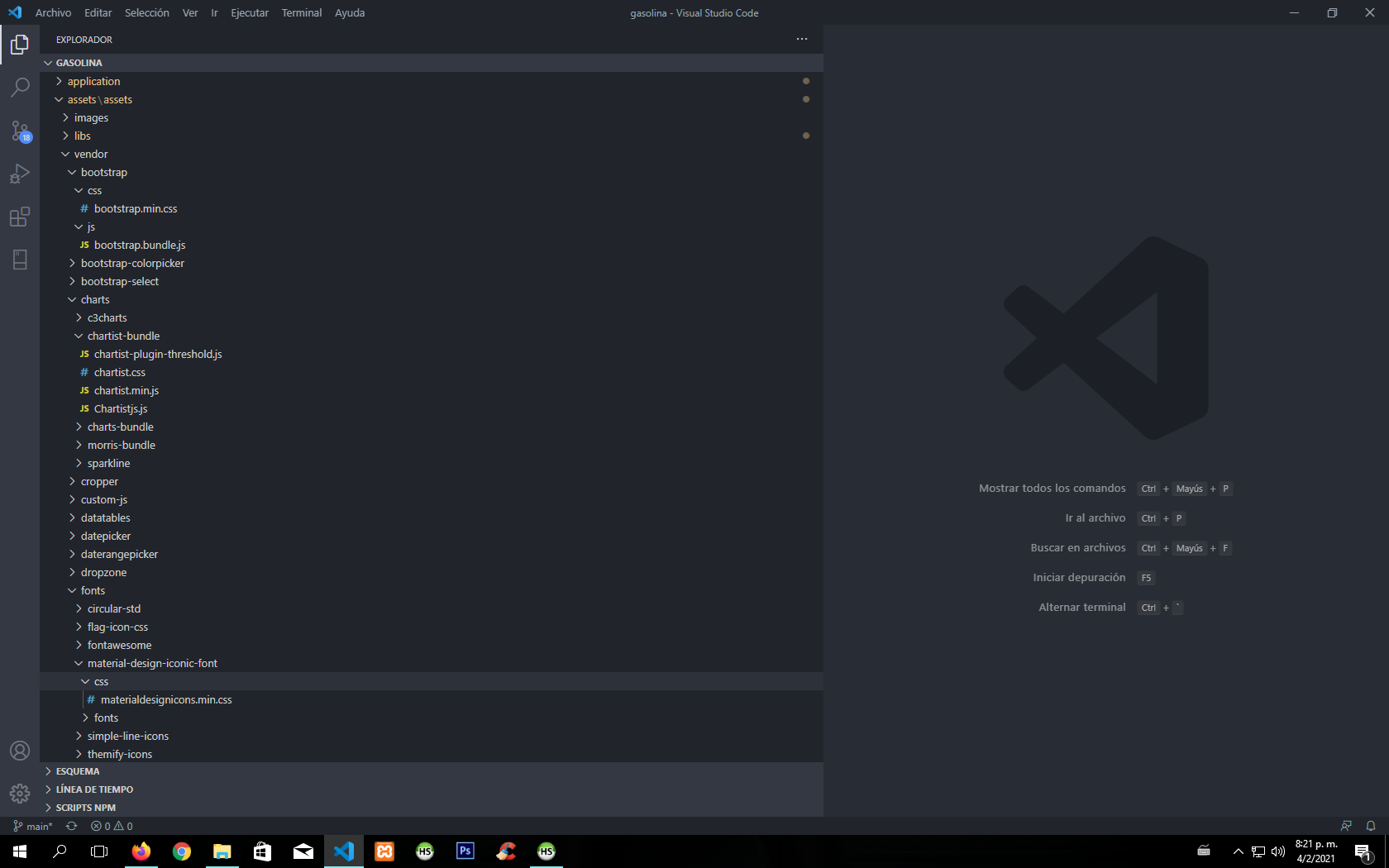
Task: Open XAMPP from the taskbar
Action: tap(384, 851)
